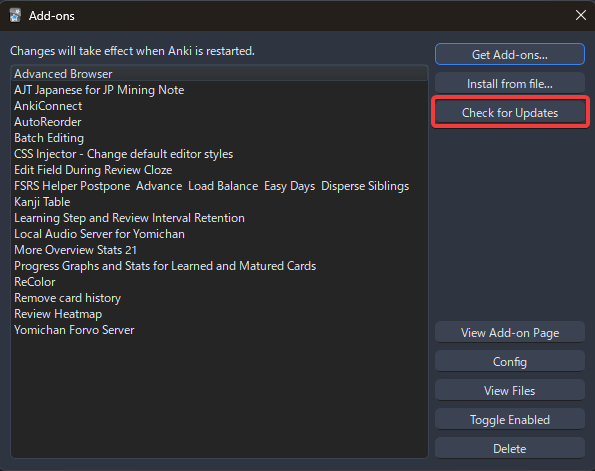Close the Add-ons dialog
The height and width of the screenshot is (471, 595).
tap(581, 15)
